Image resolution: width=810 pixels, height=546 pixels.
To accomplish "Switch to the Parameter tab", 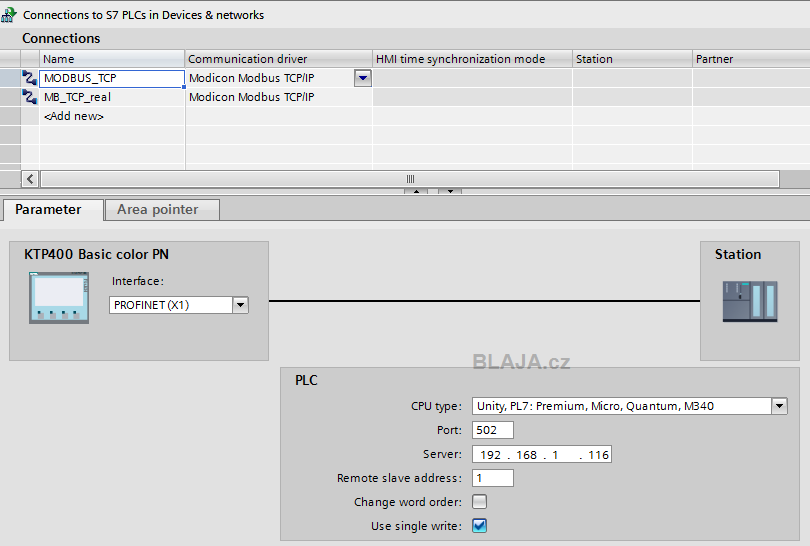I will coord(53,210).
